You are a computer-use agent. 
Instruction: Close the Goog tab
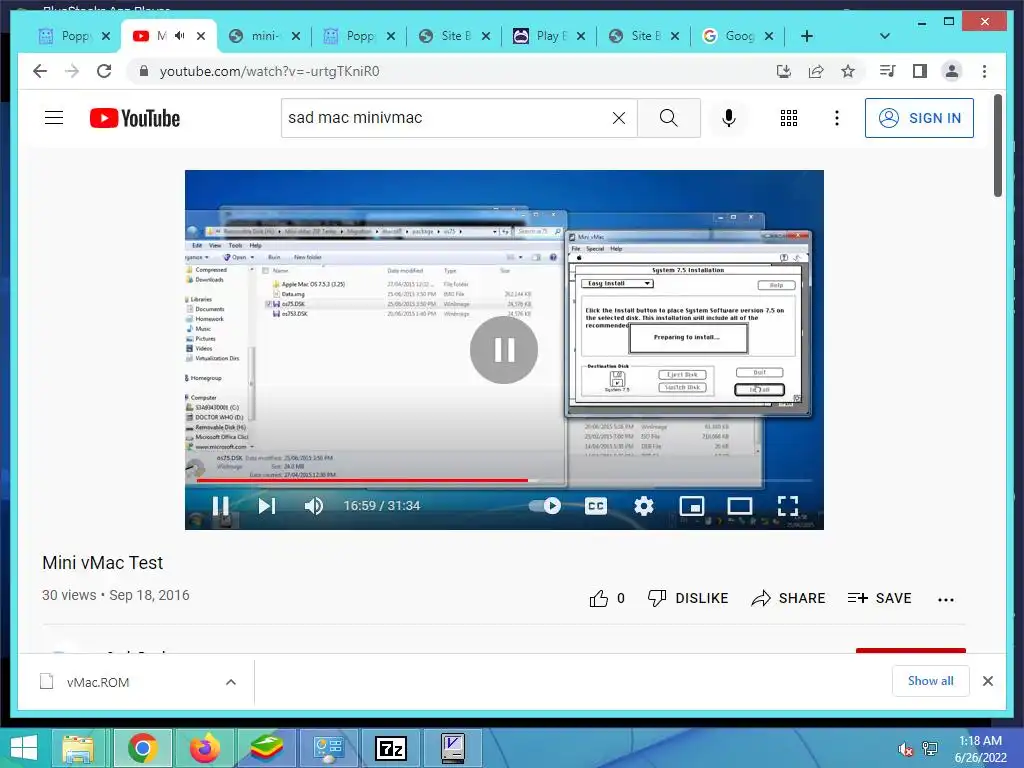[769, 36]
